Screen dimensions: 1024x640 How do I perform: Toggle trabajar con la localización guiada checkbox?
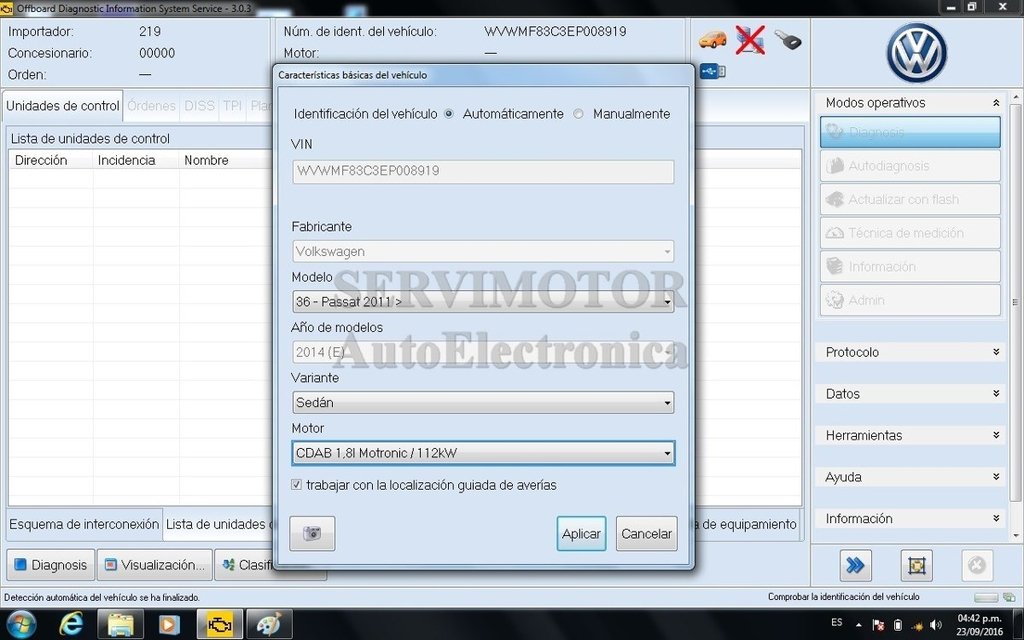point(296,485)
